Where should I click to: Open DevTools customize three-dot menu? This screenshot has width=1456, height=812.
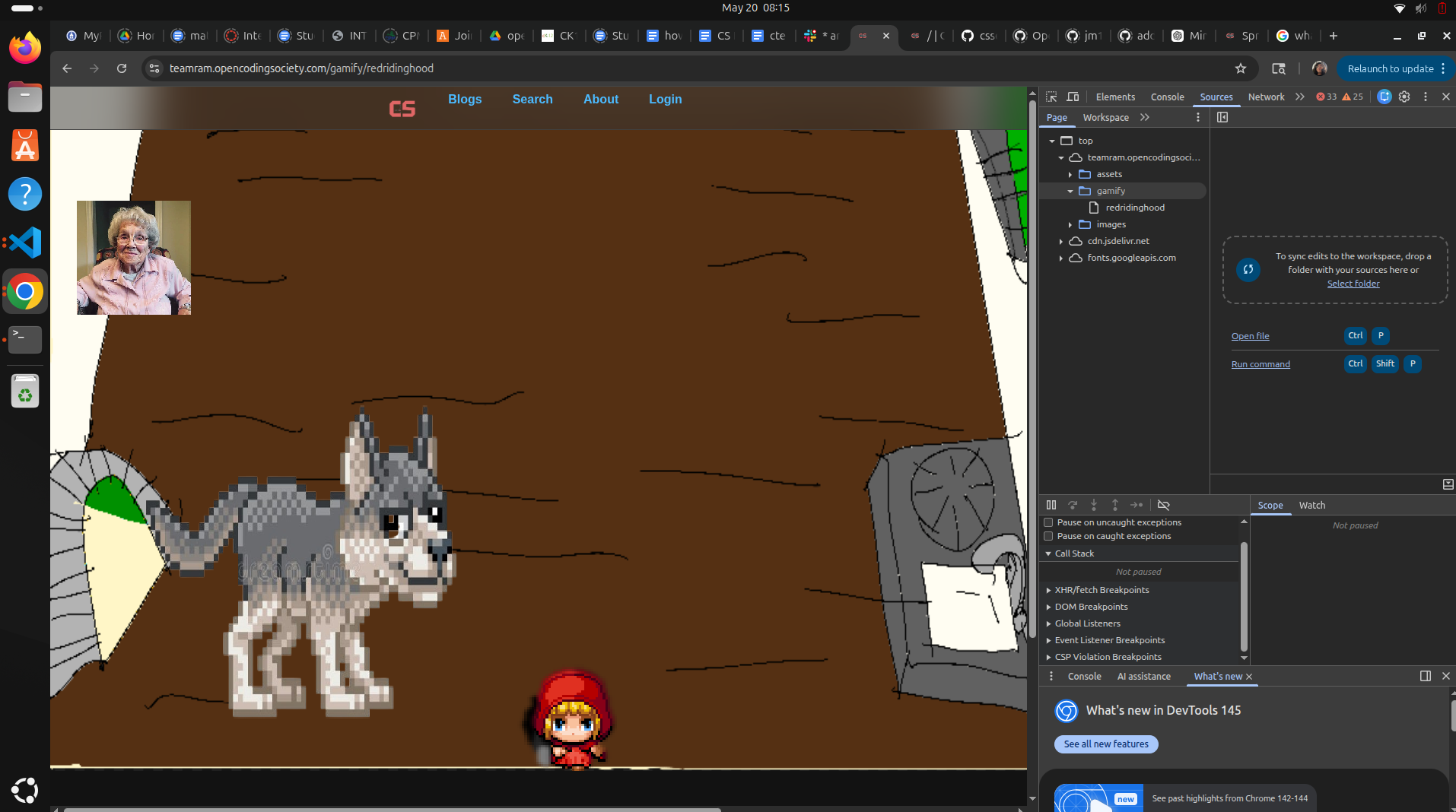click(x=1426, y=97)
